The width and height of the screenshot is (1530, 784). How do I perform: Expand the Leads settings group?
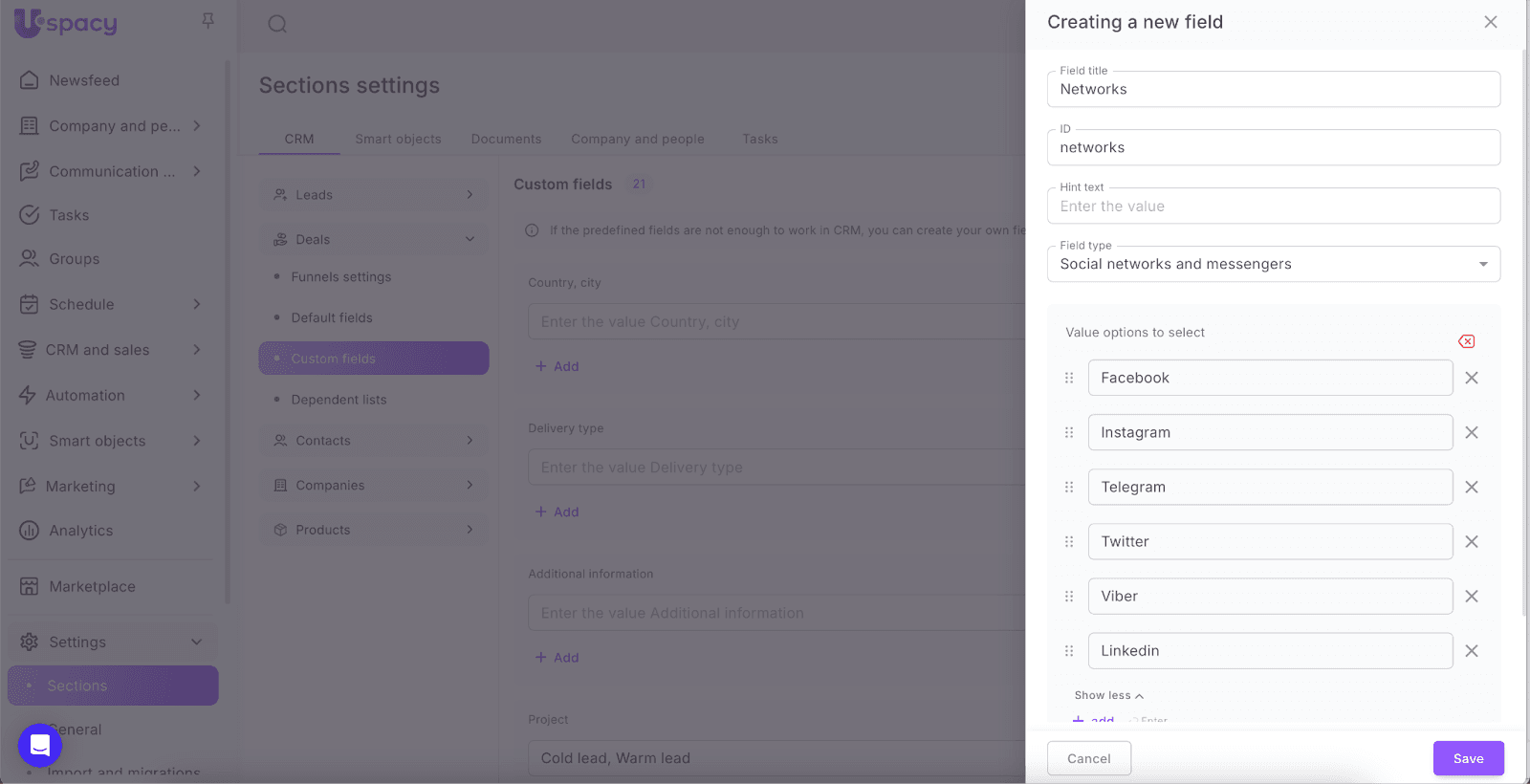[373, 195]
